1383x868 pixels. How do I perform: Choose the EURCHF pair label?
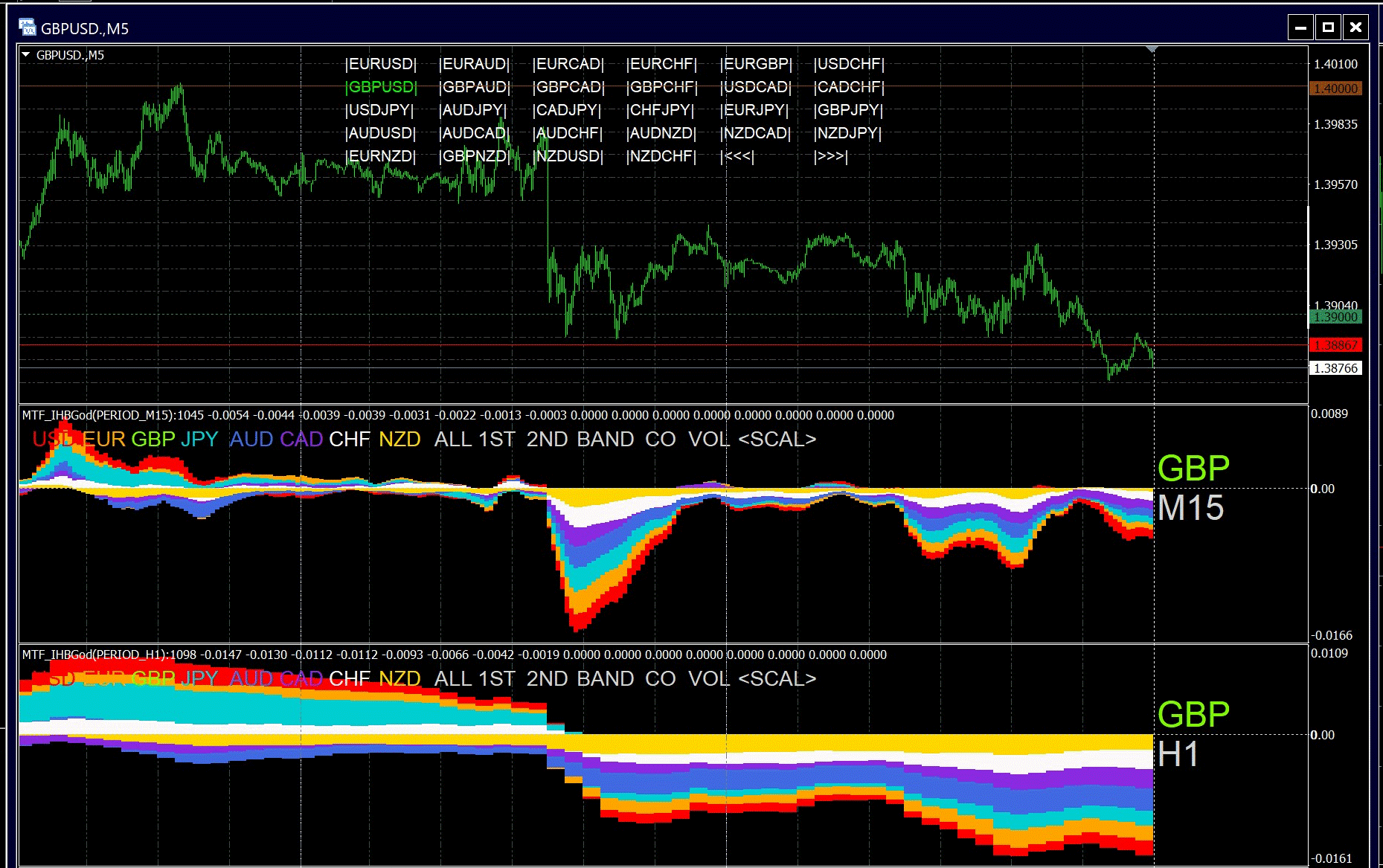click(662, 64)
